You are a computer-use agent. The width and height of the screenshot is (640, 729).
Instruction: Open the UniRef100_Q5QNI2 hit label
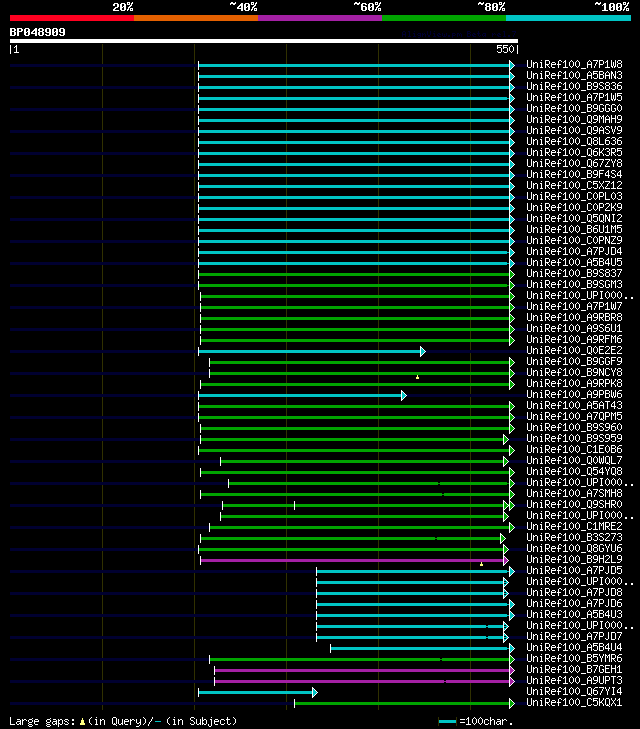tap(574, 219)
